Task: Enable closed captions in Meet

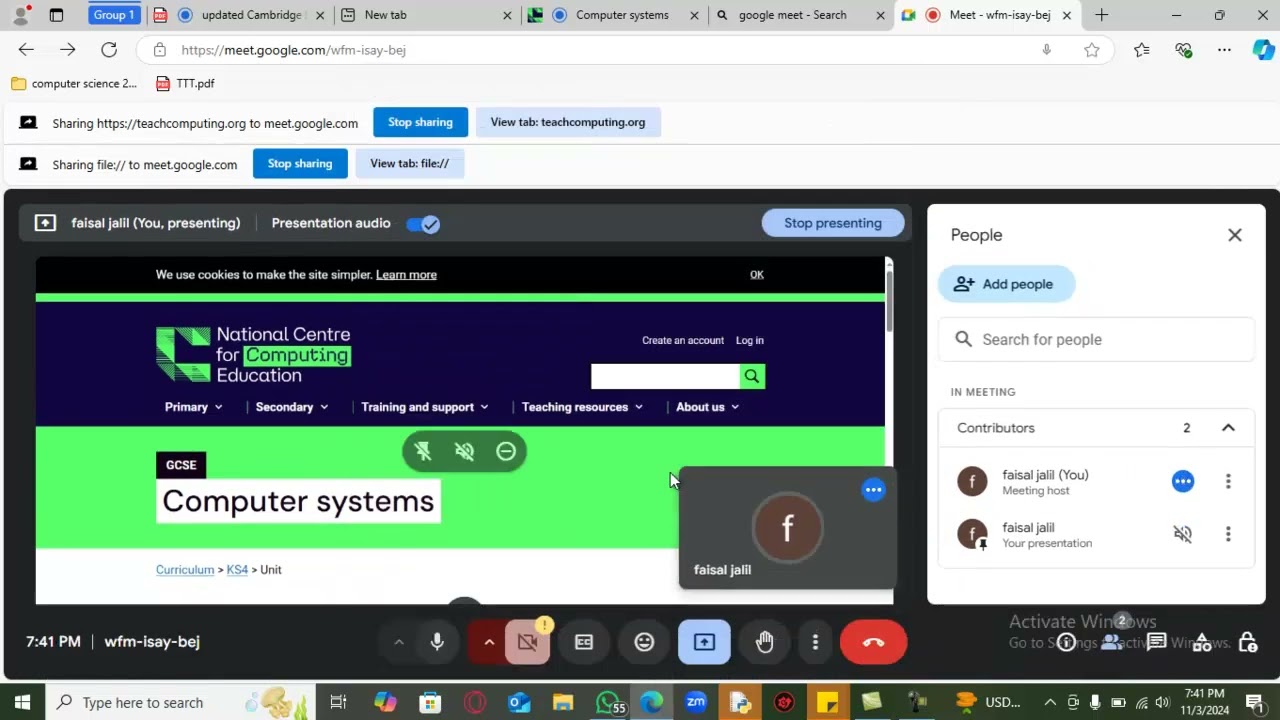Action: point(584,642)
